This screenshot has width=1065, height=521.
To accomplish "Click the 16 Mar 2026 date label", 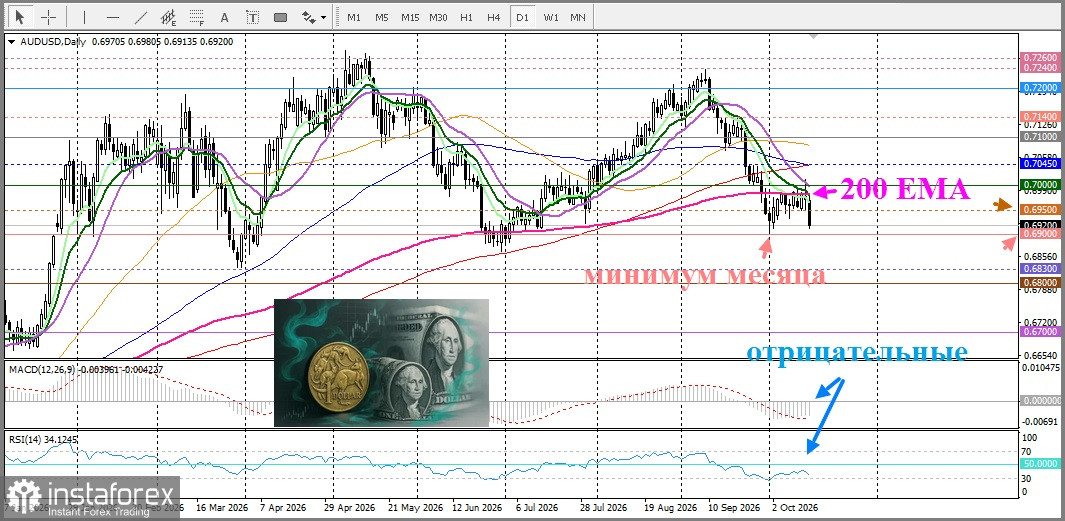I will click(221, 507).
